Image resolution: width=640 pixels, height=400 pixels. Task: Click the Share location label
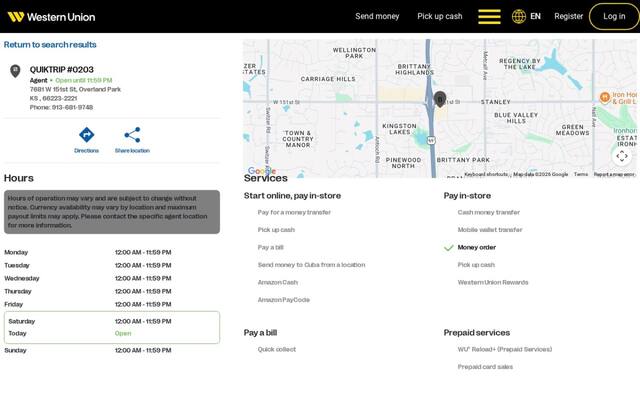(132, 151)
